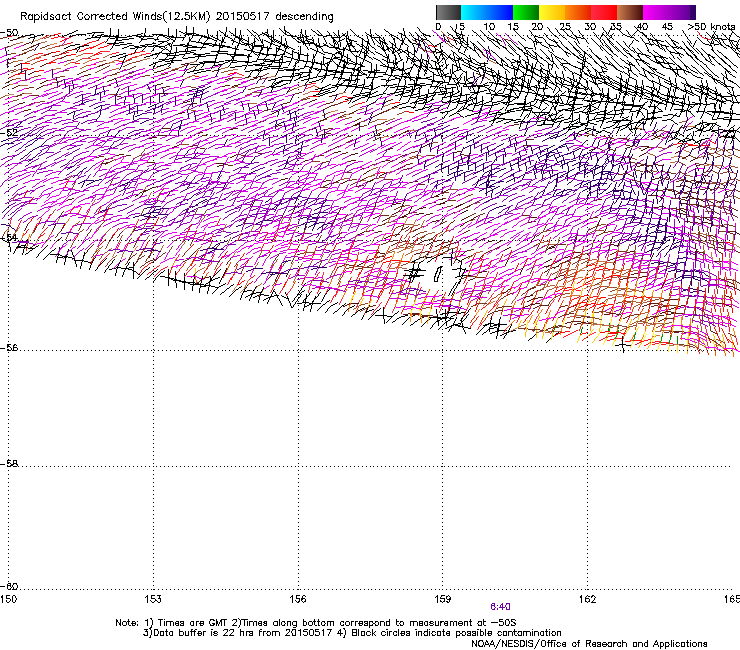Click the brown 35-40 knots legend segment
Screen dimensions: 740x650
coord(630,12)
